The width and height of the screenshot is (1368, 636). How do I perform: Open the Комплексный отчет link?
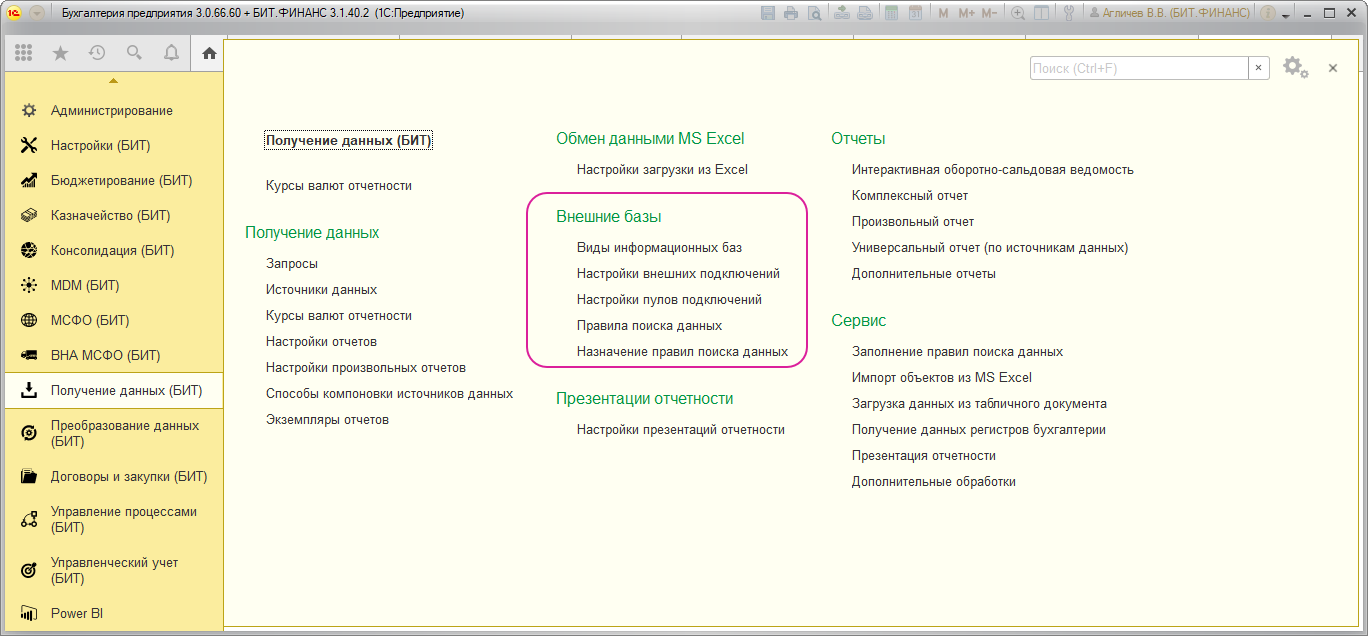(910, 196)
